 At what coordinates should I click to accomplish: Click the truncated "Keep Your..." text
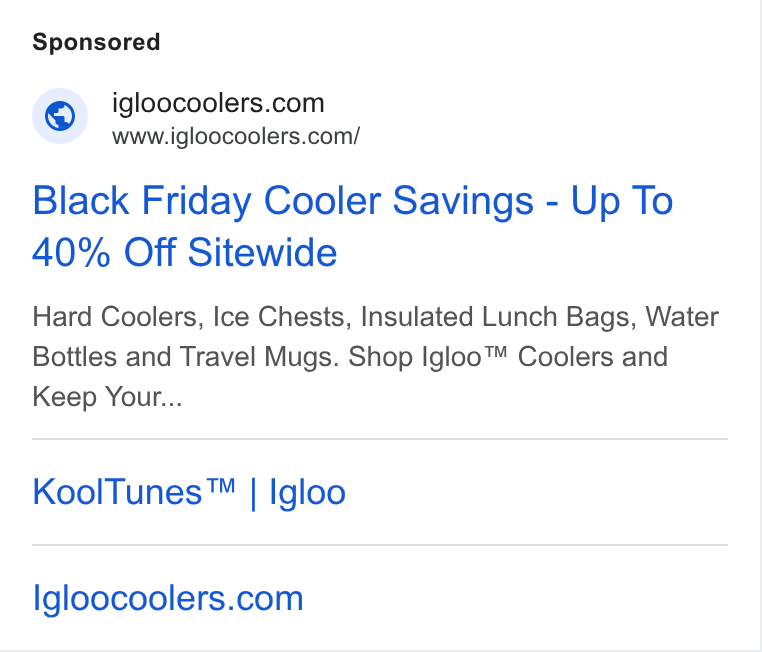107,397
